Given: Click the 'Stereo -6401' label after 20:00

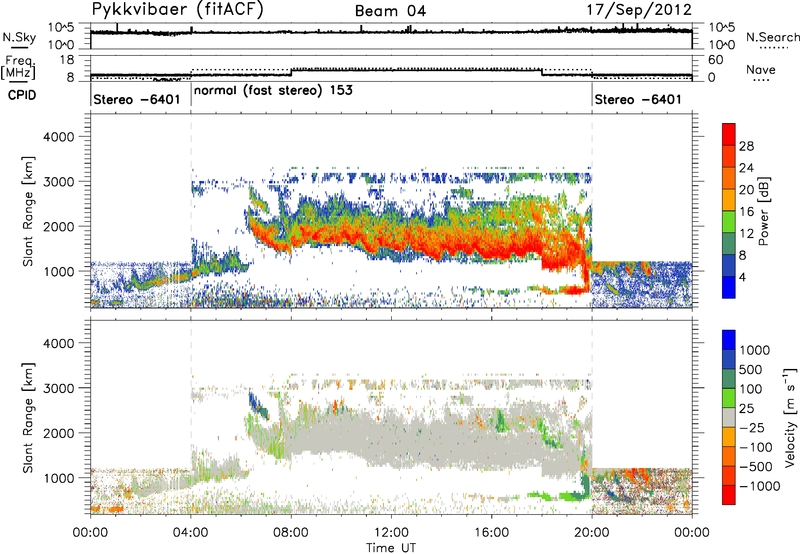Looking at the screenshot, I should (638, 99).
